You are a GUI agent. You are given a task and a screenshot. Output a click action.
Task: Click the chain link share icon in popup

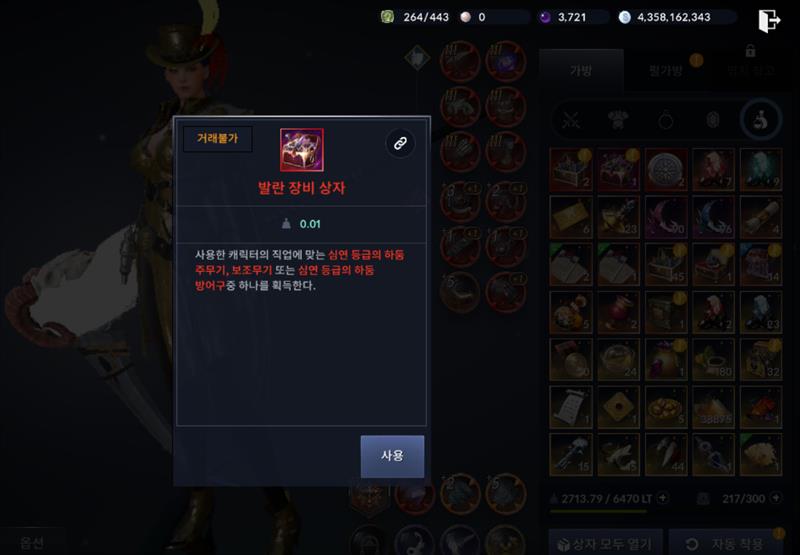pos(400,143)
